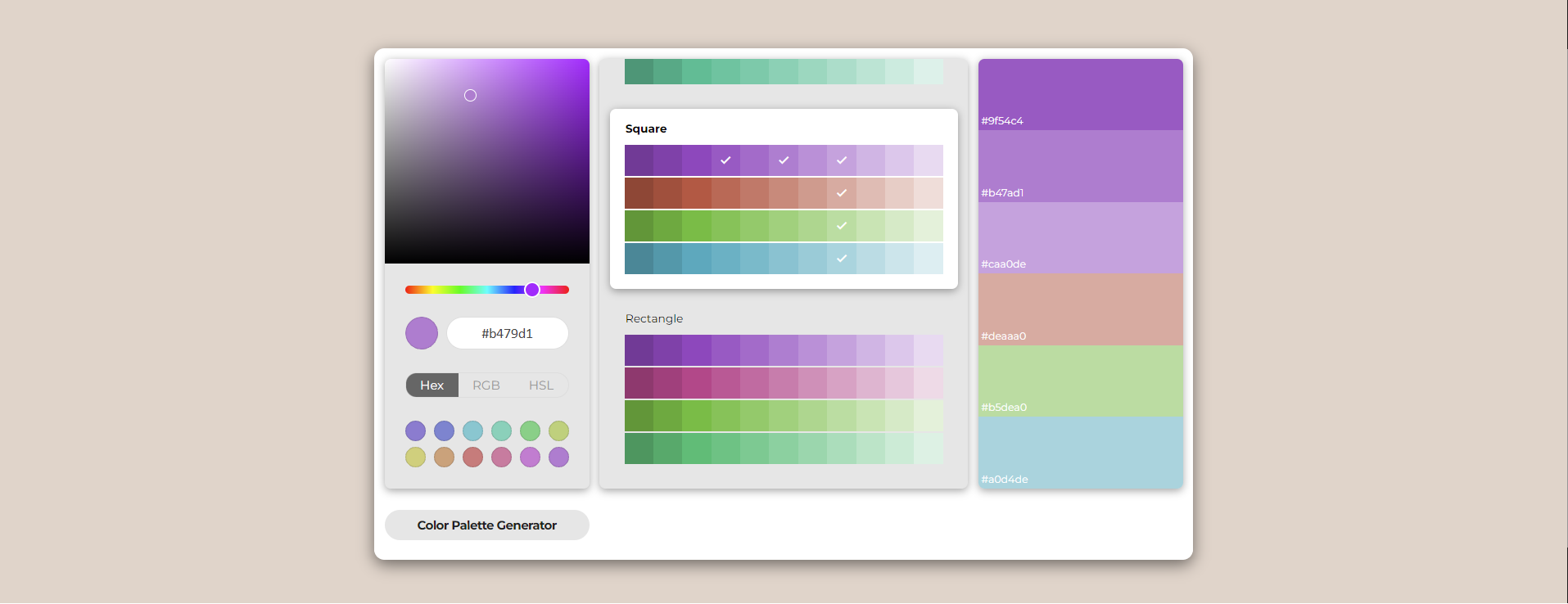Select the darkest teal-blue swatch in Square palette
This screenshot has width=1568, height=604.
pos(639,259)
